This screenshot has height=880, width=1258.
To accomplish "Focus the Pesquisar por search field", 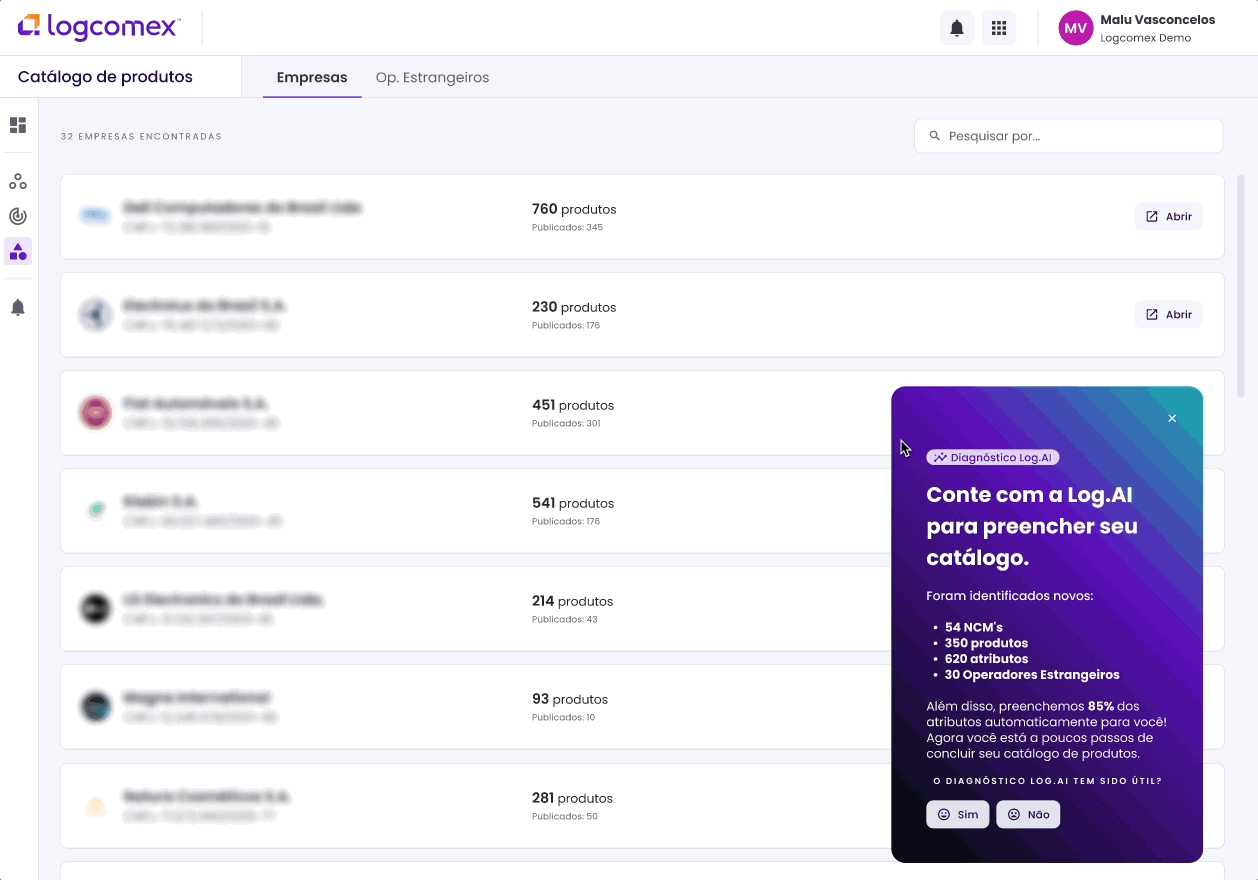I will pyautogui.click(x=1068, y=136).
